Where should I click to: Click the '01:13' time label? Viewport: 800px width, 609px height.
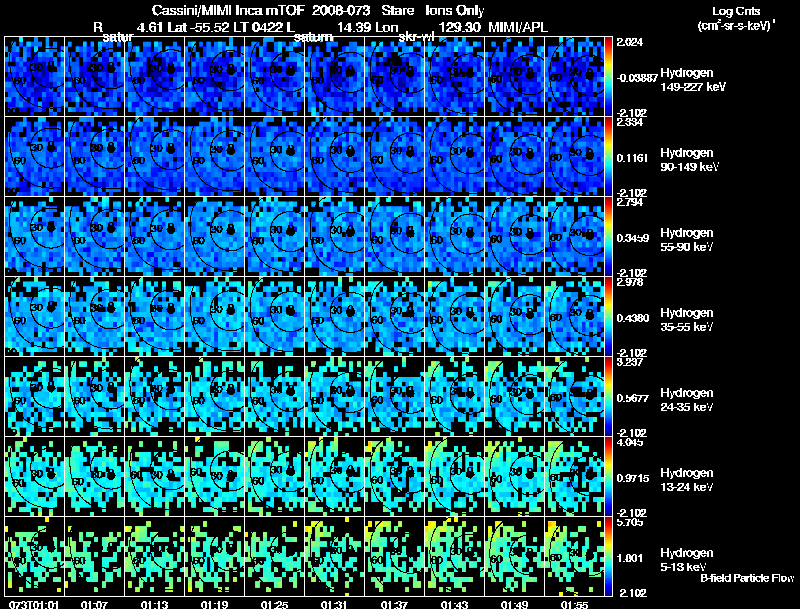(154, 604)
